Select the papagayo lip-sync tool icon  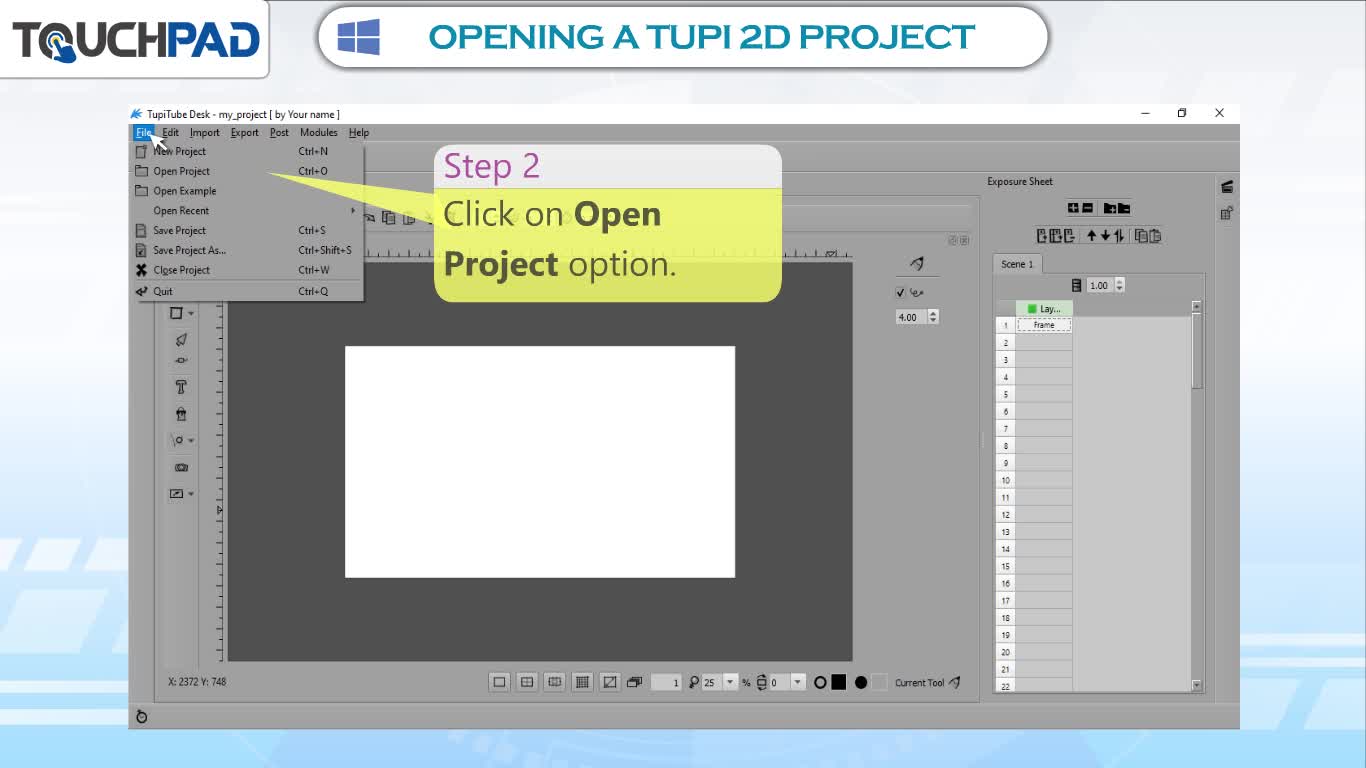(177, 494)
